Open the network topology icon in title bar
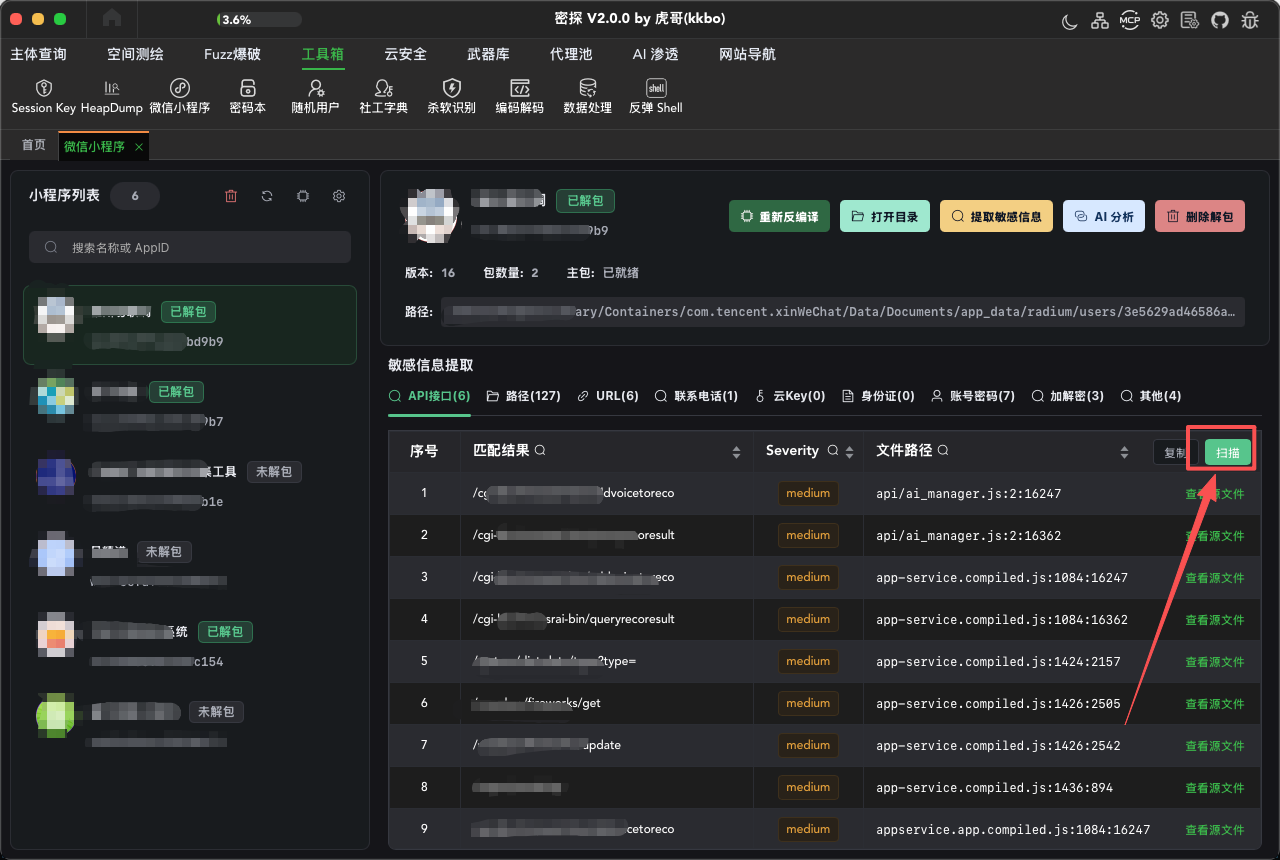The width and height of the screenshot is (1280, 860). point(1100,20)
